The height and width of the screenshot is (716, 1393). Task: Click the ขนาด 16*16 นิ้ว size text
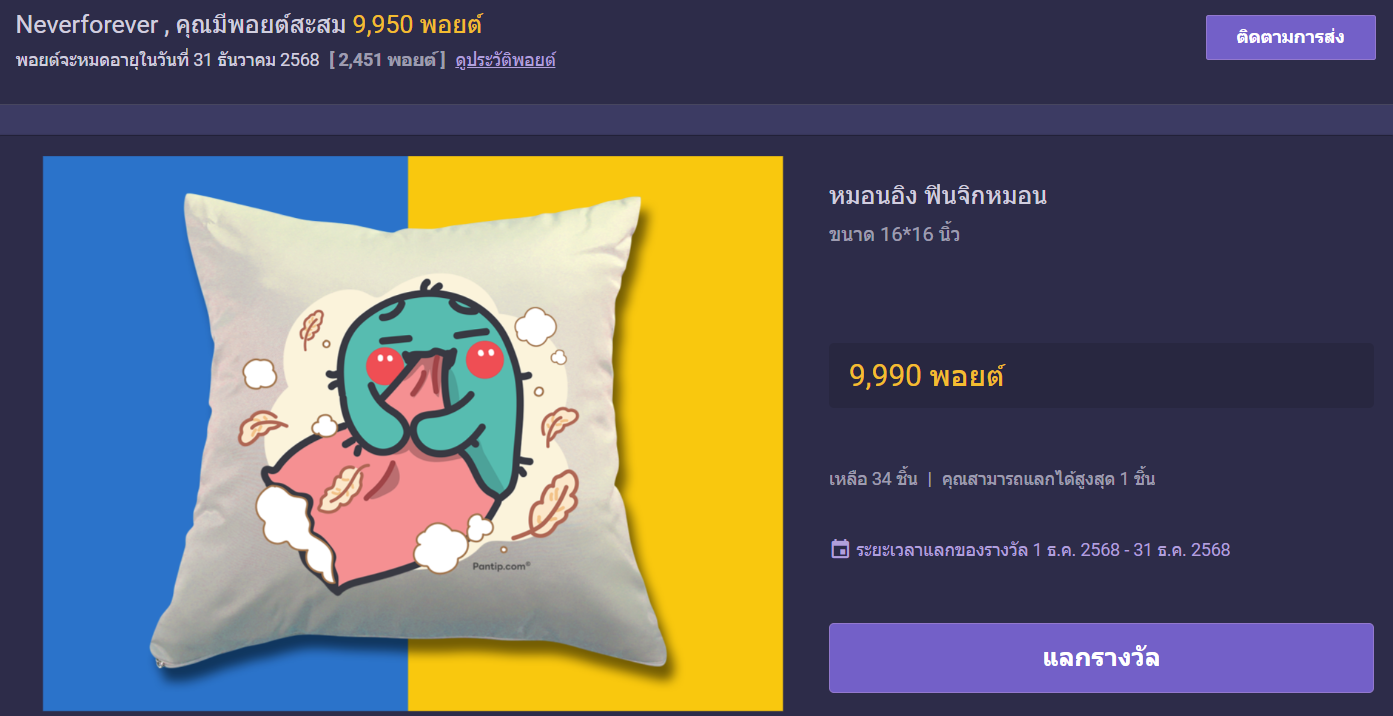click(x=894, y=235)
